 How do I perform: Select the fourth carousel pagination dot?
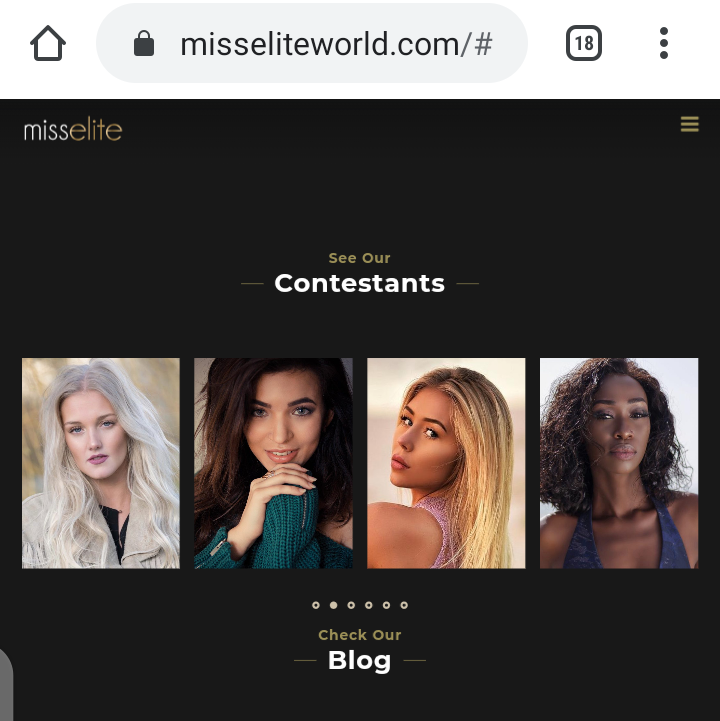point(368,605)
